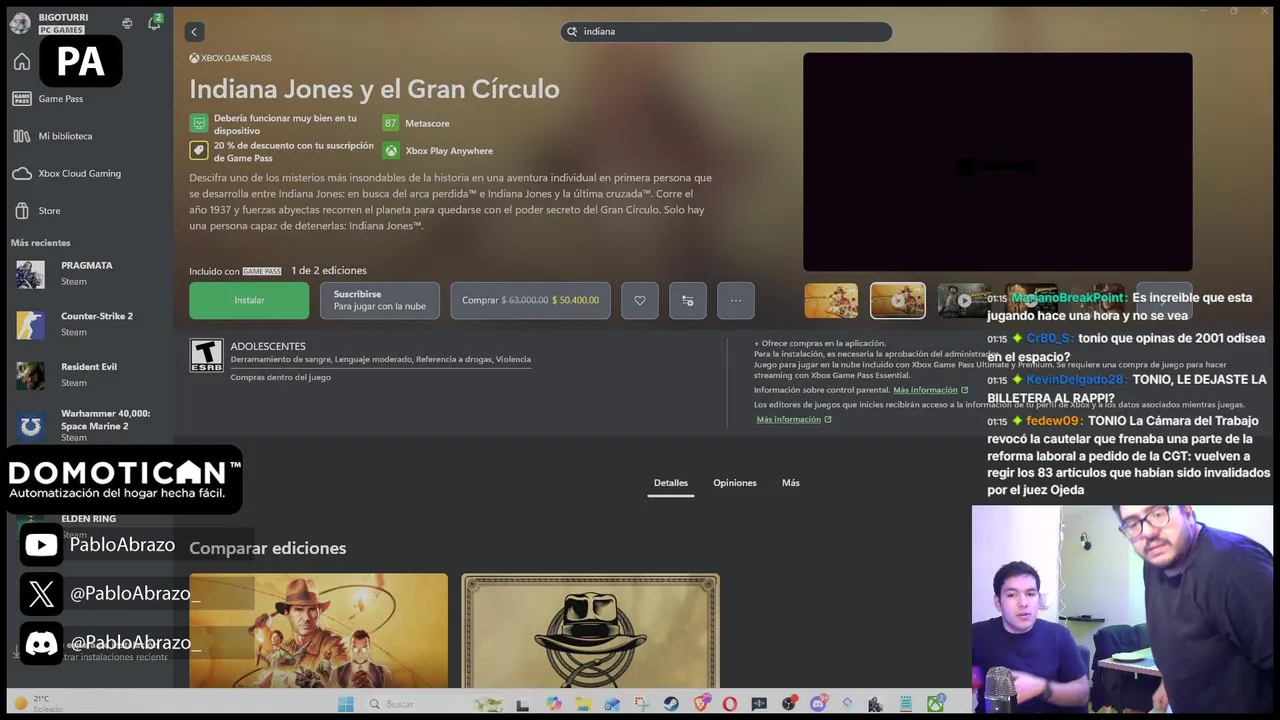This screenshot has width=1280, height=720.
Task: Open Xbox app icon in taskbar
Action: [x=935, y=704]
